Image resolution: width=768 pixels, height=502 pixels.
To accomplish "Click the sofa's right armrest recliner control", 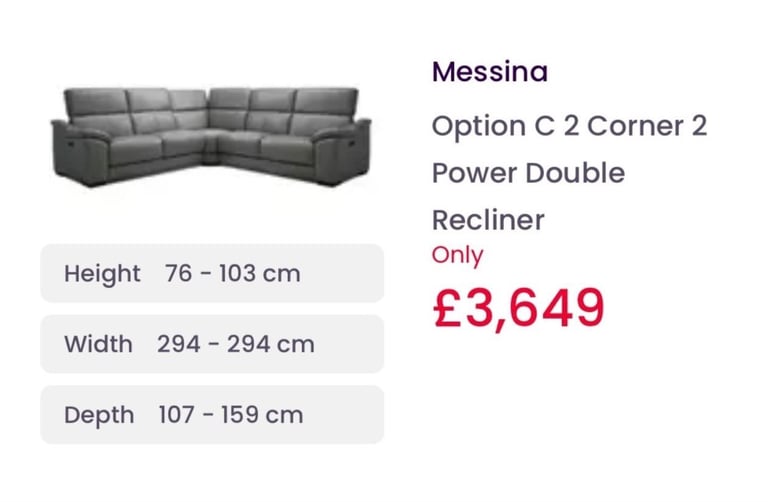I will 351,143.
